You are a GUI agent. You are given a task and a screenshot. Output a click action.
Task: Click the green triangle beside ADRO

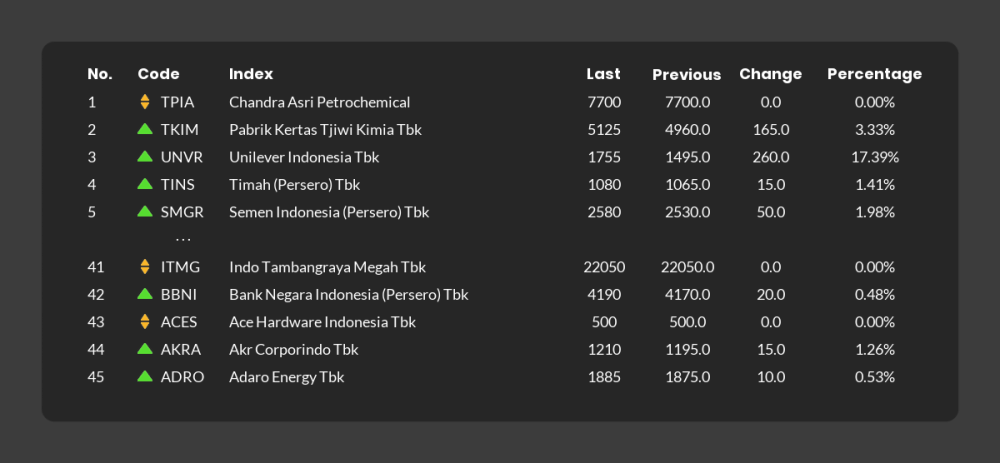145,376
